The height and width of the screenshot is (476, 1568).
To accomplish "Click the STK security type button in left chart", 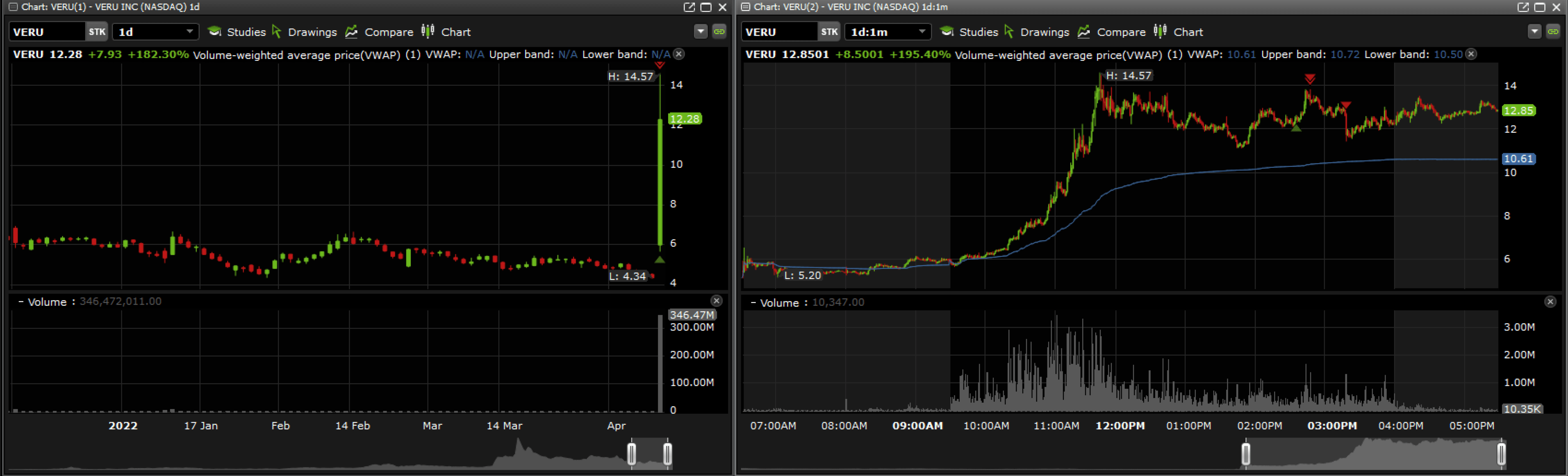I will [x=97, y=32].
